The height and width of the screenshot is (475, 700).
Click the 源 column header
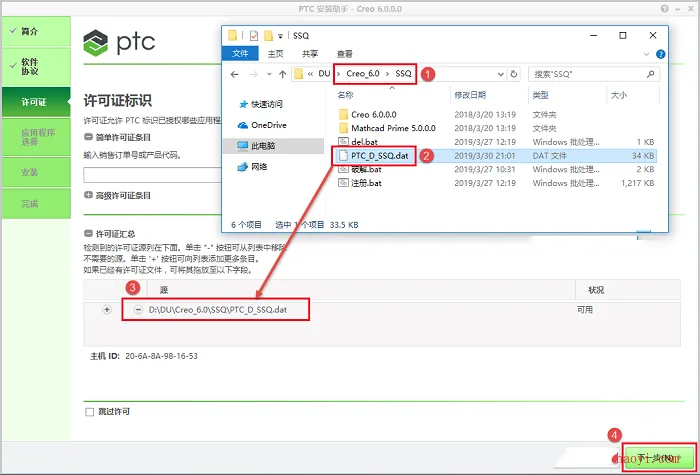pyautogui.click(x=164, y=290)
